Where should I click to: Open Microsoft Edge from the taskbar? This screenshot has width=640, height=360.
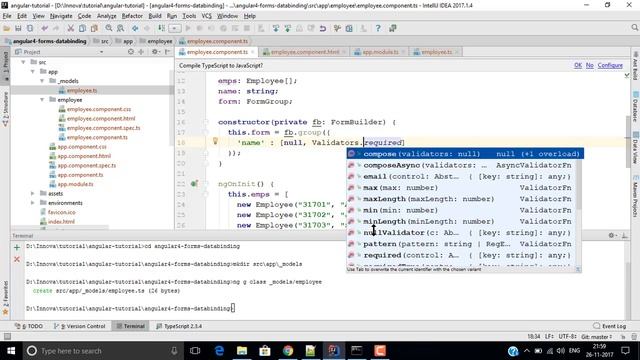click(x=219, y=351)
